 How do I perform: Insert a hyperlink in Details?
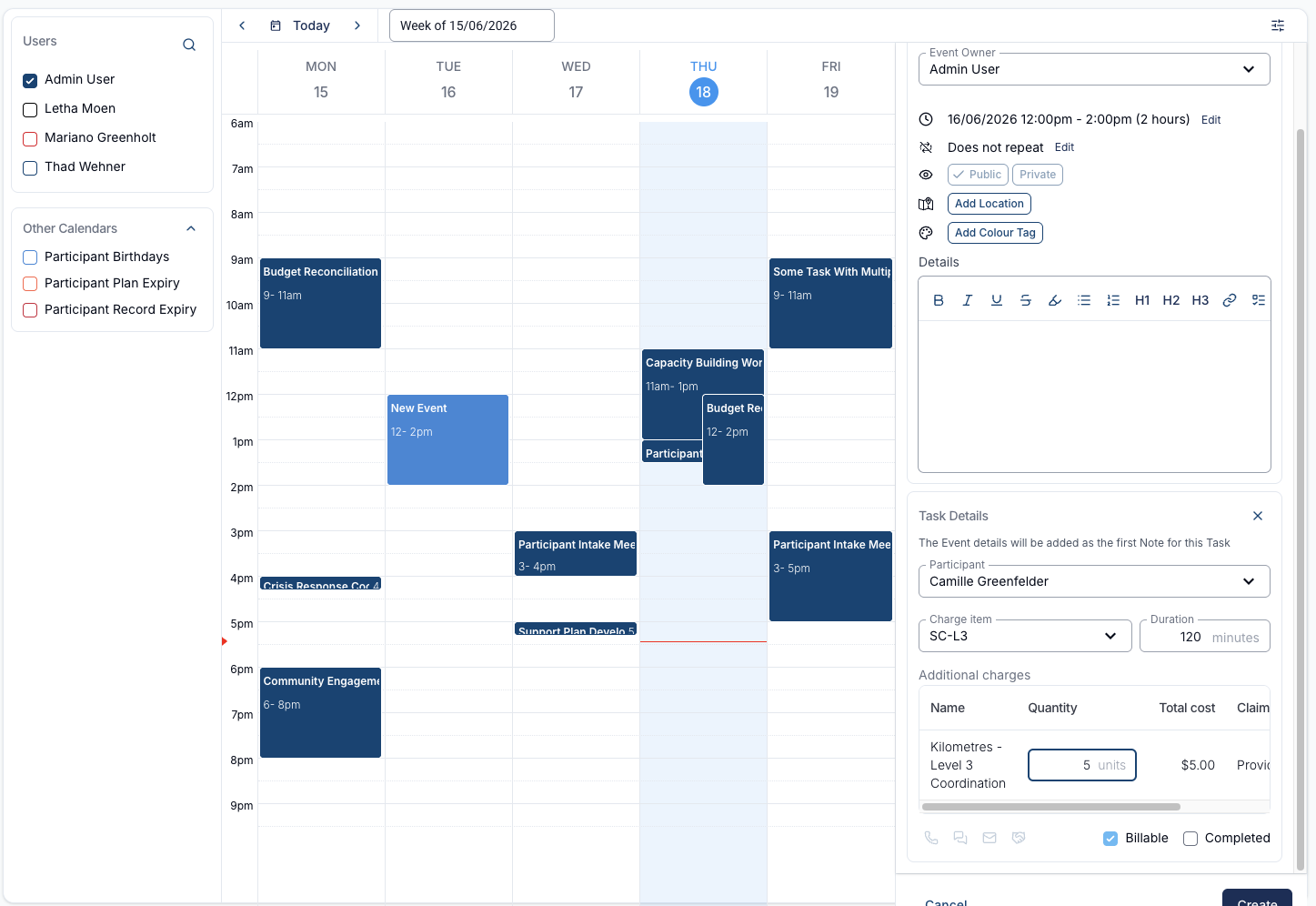click(1230, 300)
